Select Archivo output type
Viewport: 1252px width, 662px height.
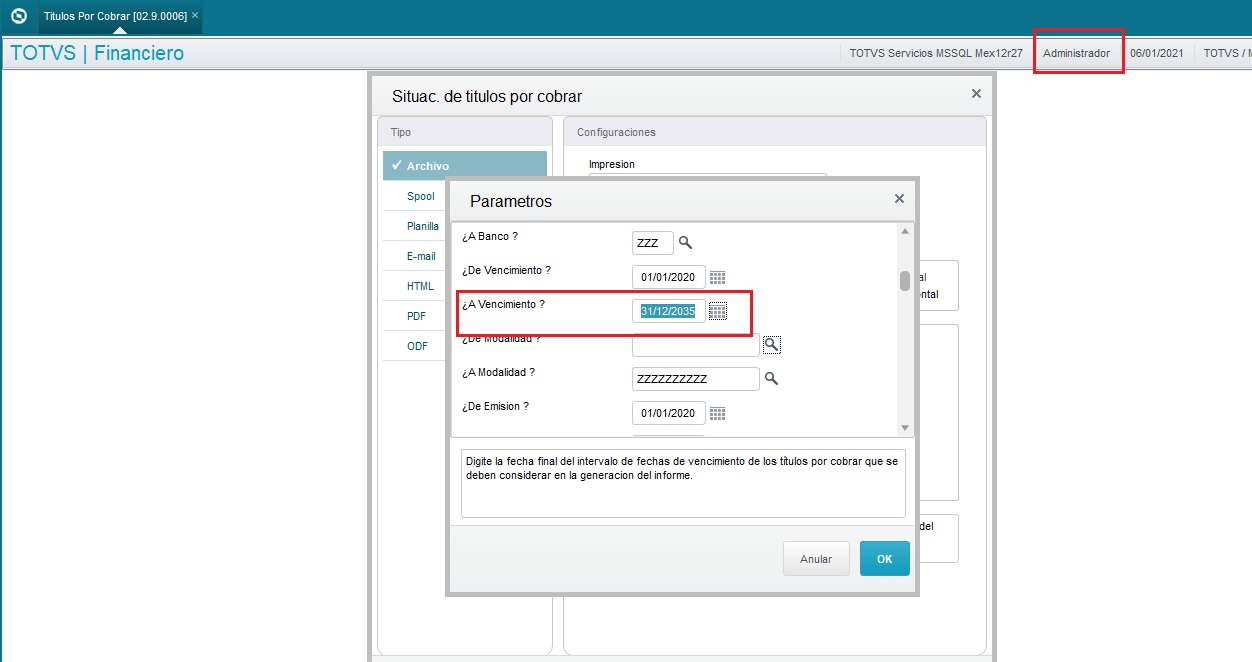[465, 166]
